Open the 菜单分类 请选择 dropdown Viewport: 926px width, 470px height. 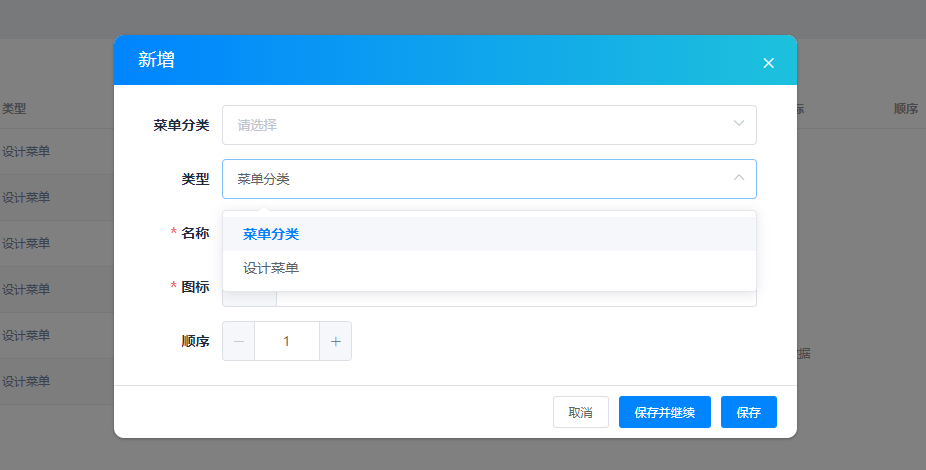489,125
